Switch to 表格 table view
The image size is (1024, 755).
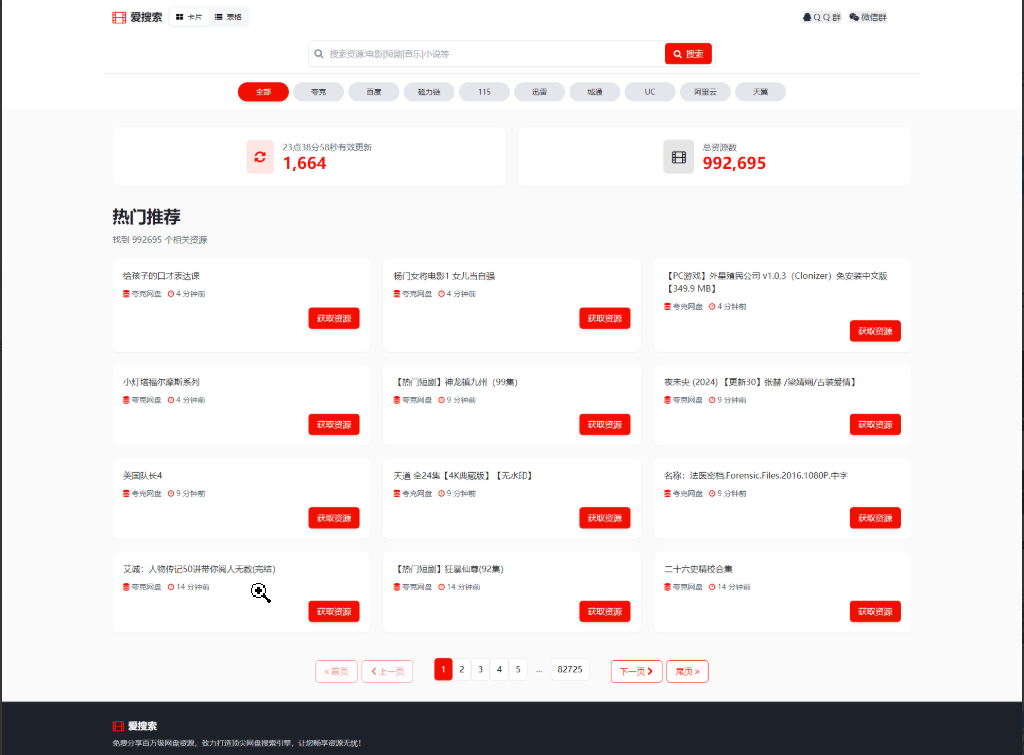tap(228, 17)
